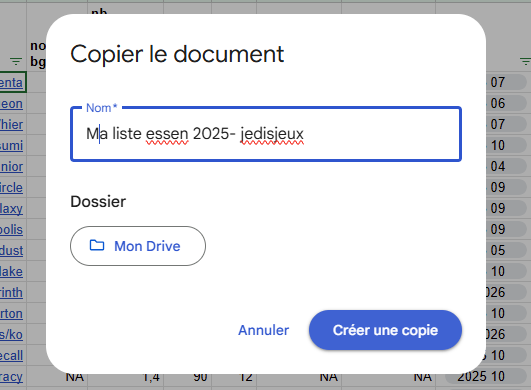Open the link ending in 'eon'
531x390 pixels.
click(x=12, y=104)
